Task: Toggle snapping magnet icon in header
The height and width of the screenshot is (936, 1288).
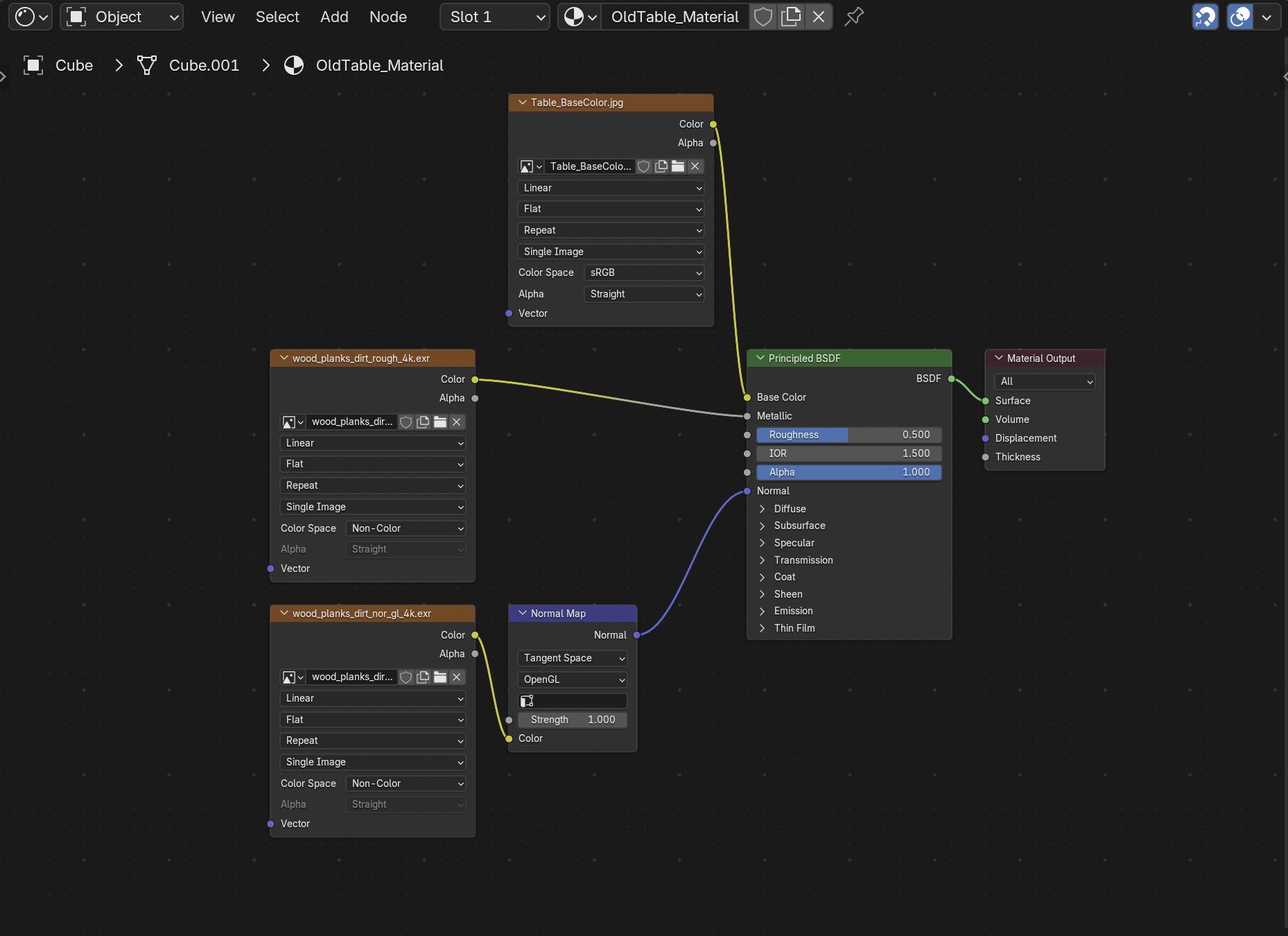Action: (x=1206, y=17)
